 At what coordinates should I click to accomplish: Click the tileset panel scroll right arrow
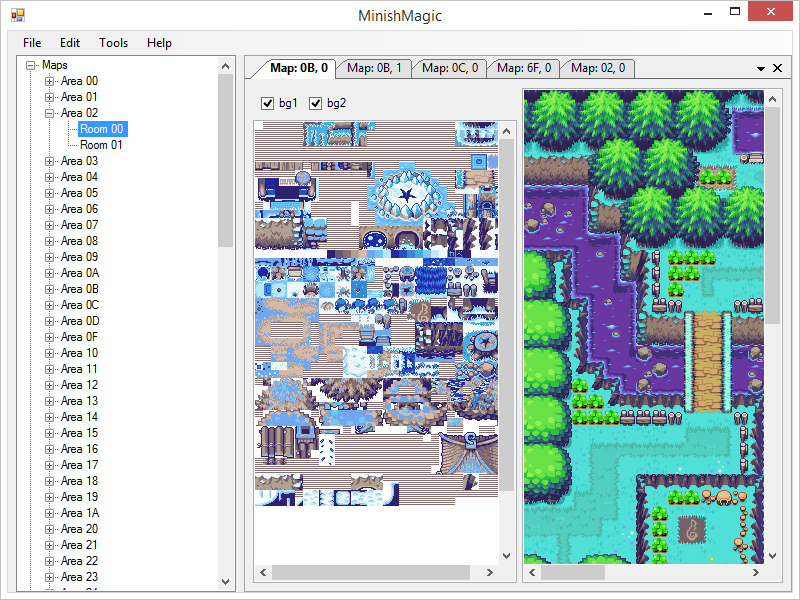coord(490,572)
